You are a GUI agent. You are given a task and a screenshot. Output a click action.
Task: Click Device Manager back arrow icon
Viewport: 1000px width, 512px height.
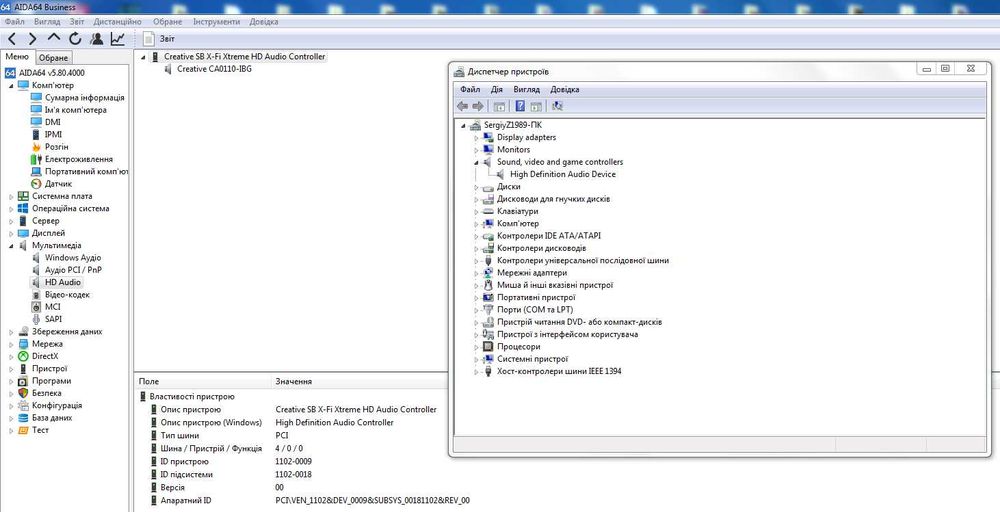(462, 106)
